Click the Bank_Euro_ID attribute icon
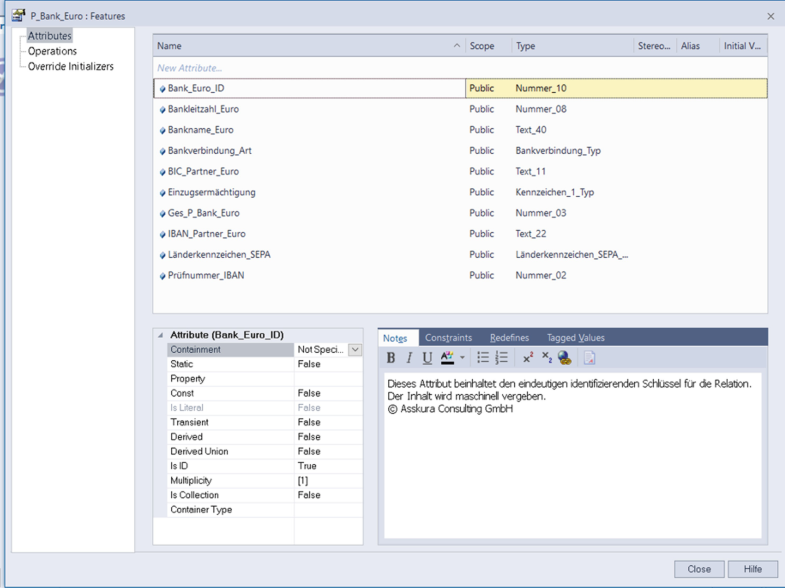 click(x=162, y=89)
